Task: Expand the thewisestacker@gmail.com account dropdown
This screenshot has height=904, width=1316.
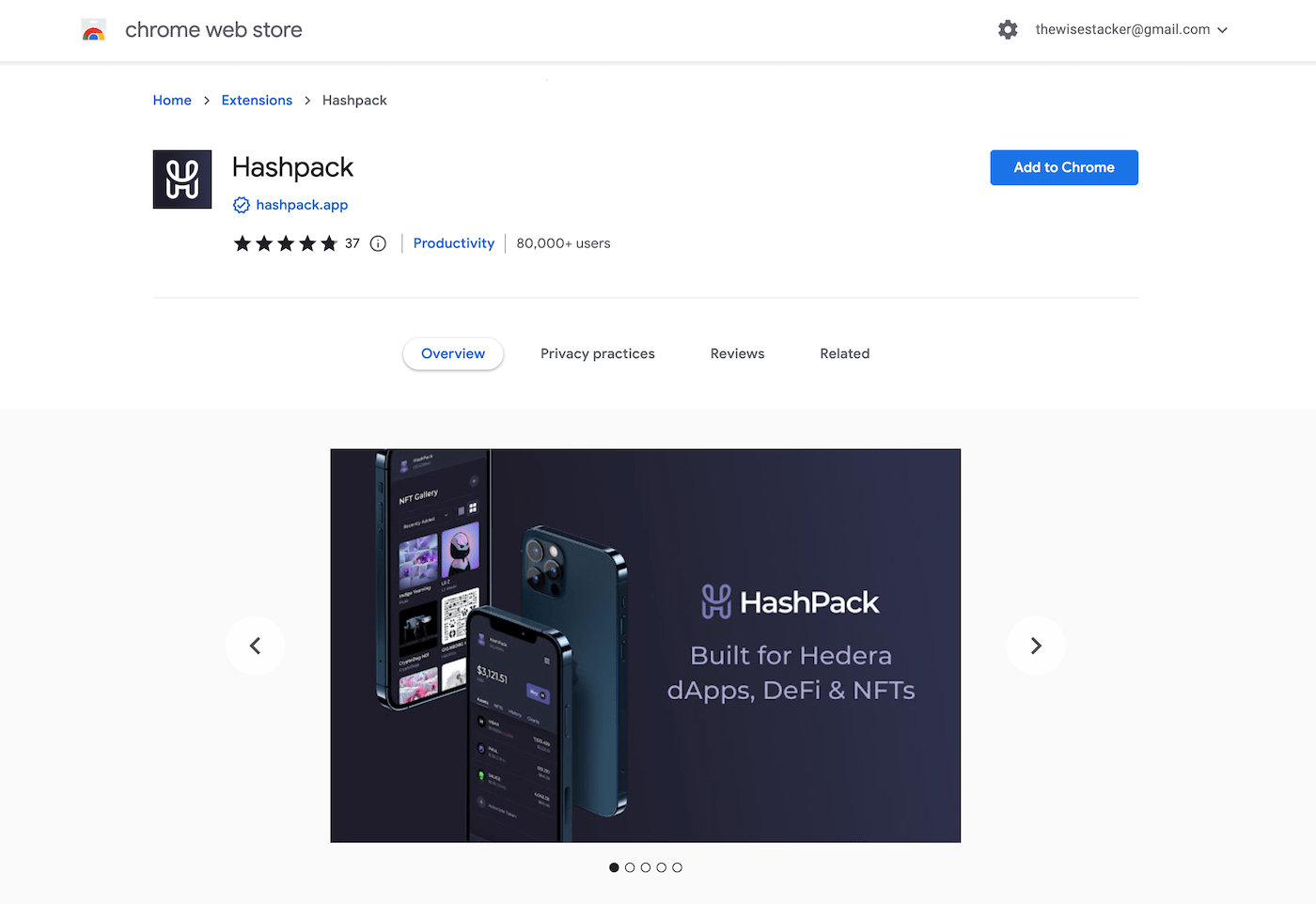Action: tap(1132, 30)
